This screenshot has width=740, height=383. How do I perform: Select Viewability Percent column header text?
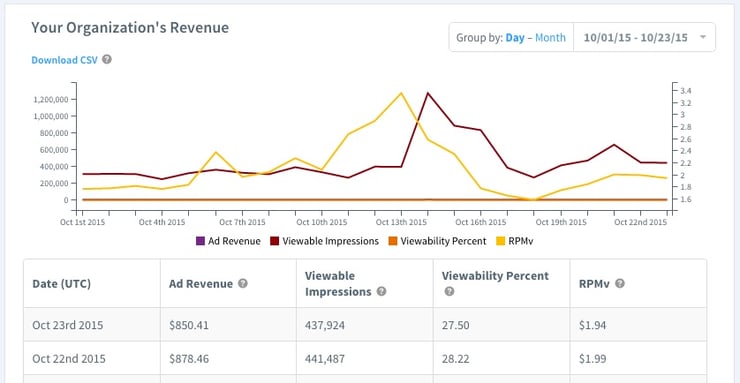pos(495,276)
